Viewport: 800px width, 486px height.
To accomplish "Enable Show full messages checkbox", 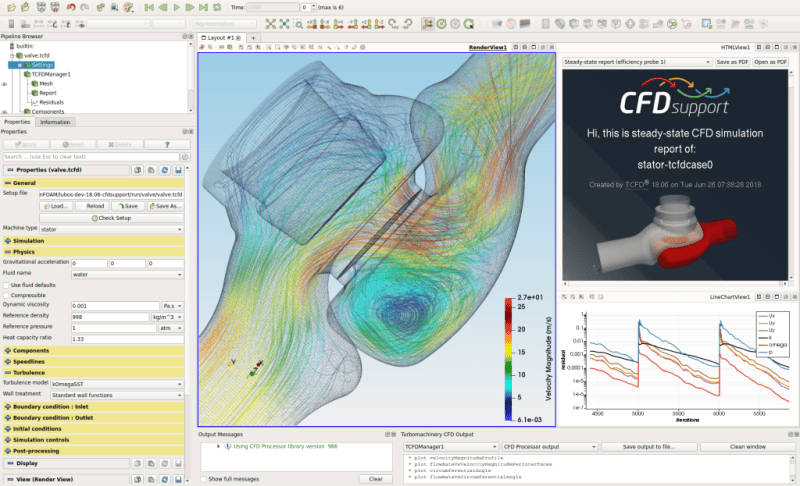I will (x=204, y=479).
